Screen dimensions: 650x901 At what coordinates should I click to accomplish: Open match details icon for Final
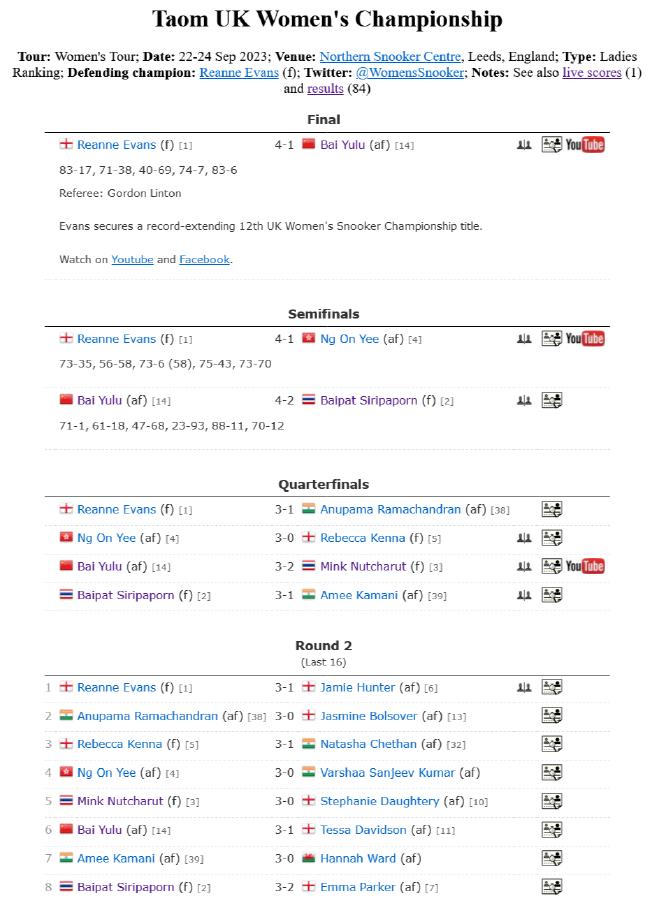[552, 145]
